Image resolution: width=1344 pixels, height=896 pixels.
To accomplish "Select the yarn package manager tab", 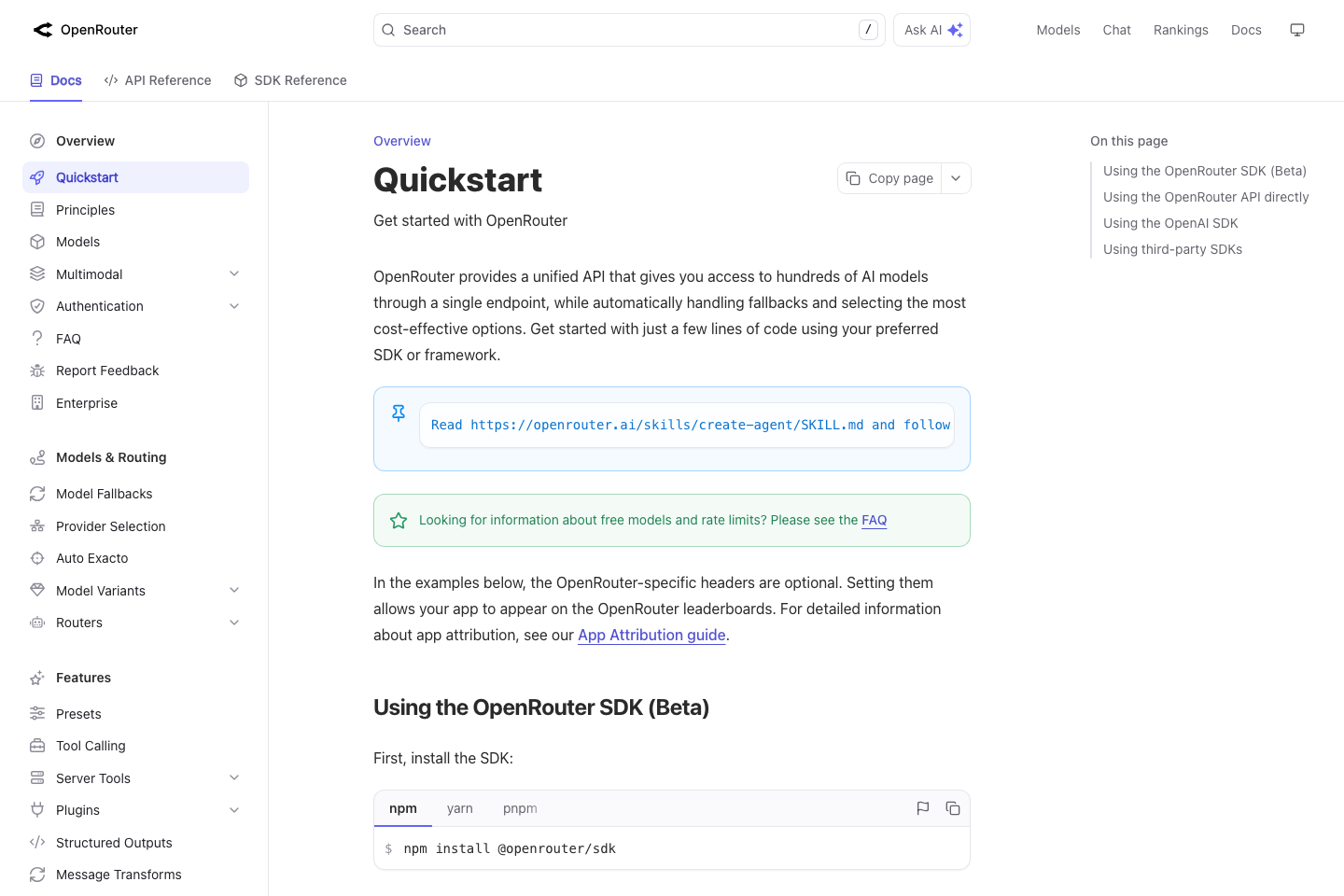I will [459, 808].
